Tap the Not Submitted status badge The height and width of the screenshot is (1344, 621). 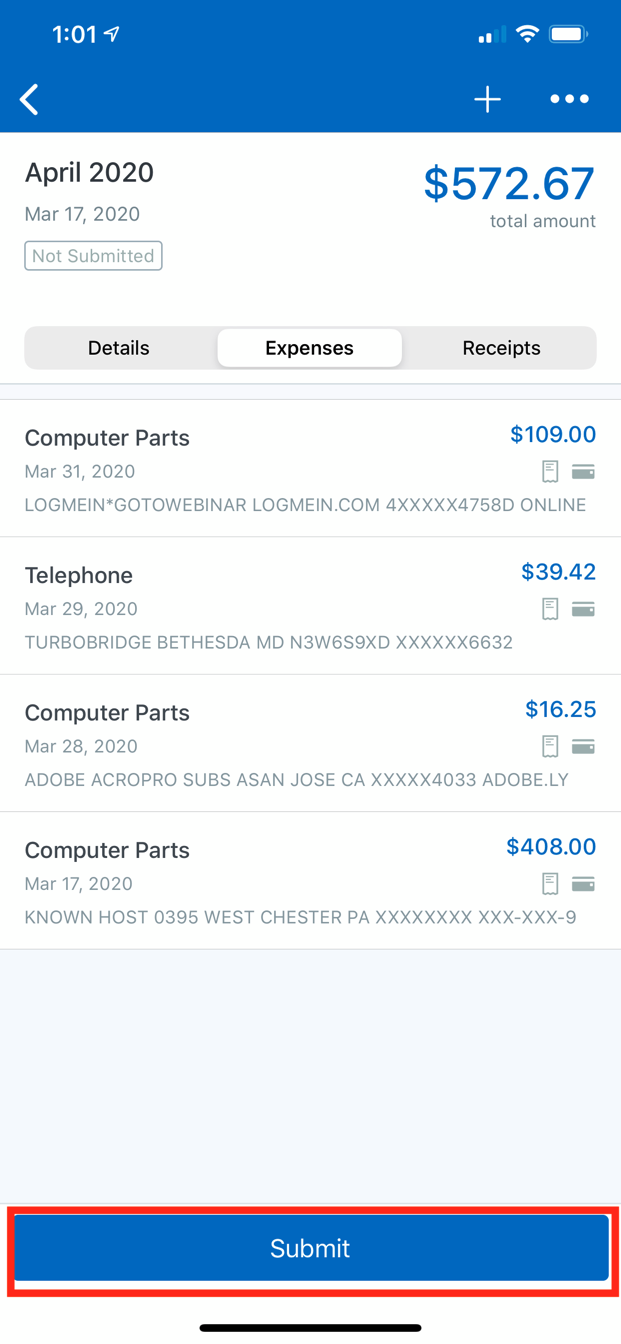(94, 256)
